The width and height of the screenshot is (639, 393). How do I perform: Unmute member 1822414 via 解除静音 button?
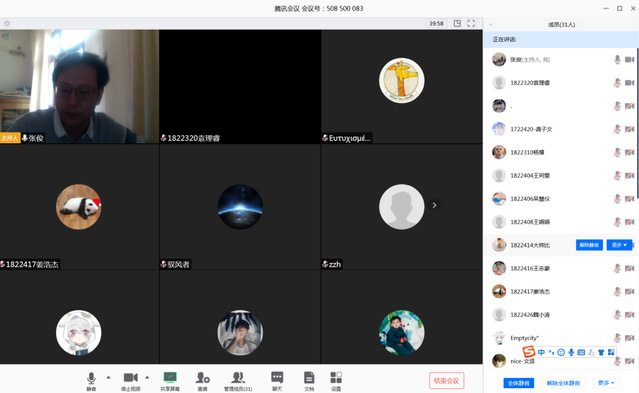[589, 245]
